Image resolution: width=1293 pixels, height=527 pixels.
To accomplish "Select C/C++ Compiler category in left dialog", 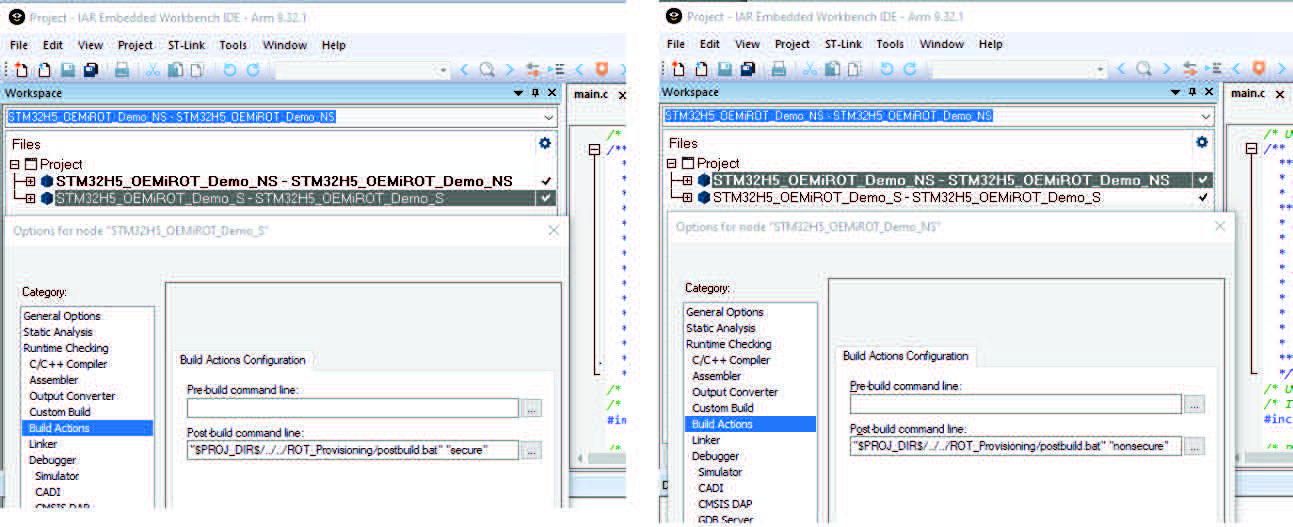I will tap(68, 364).
